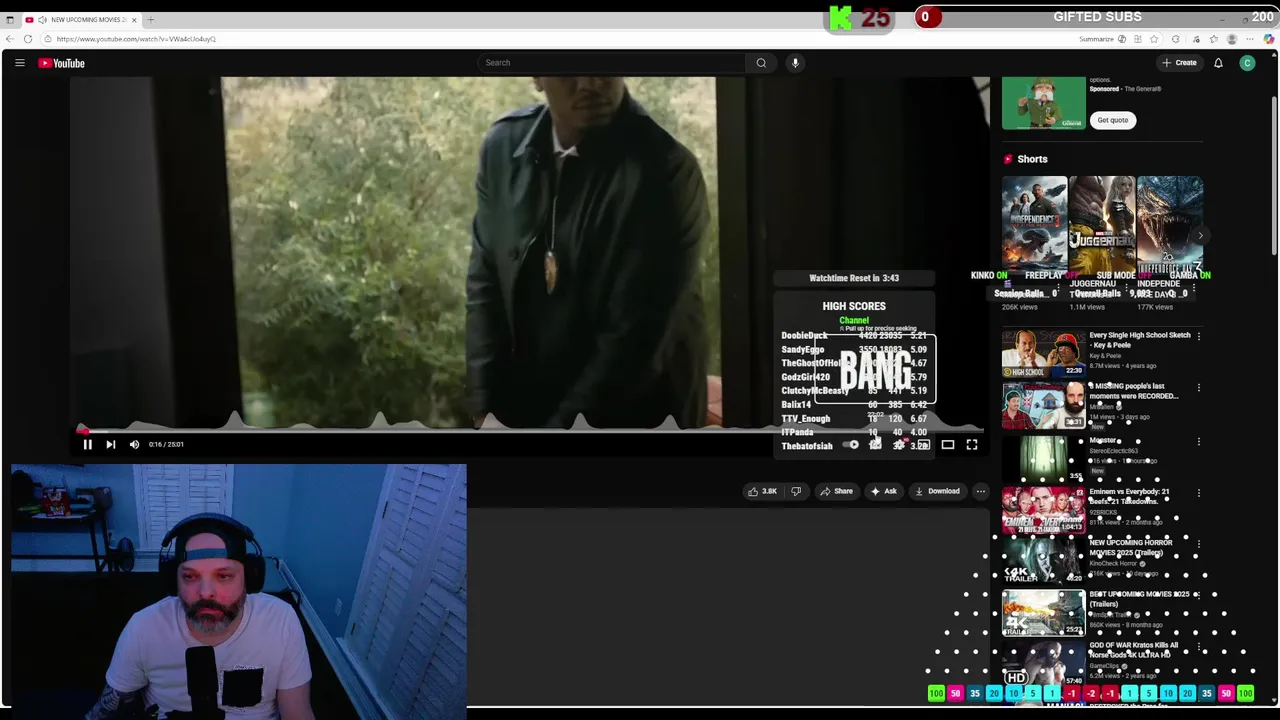Toggle theater mode on the player
The image size is (1280, 720).
947,445
